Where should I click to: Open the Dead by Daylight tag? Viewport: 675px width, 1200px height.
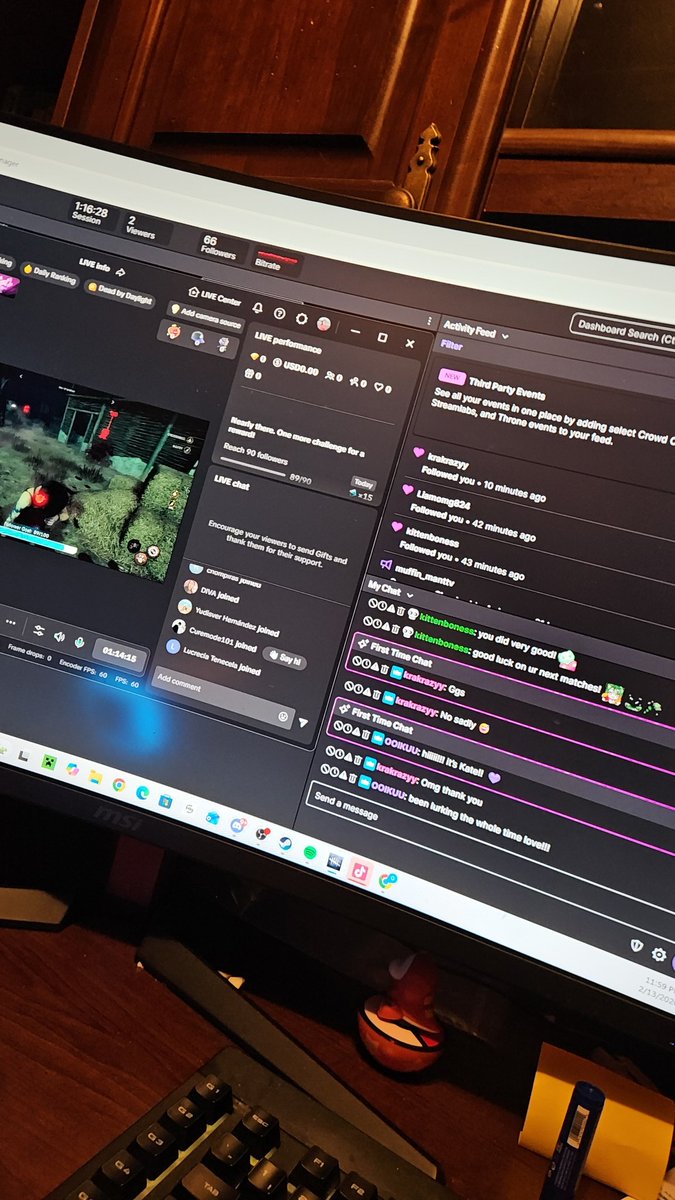pyautogui.click(x=120, y=292)
